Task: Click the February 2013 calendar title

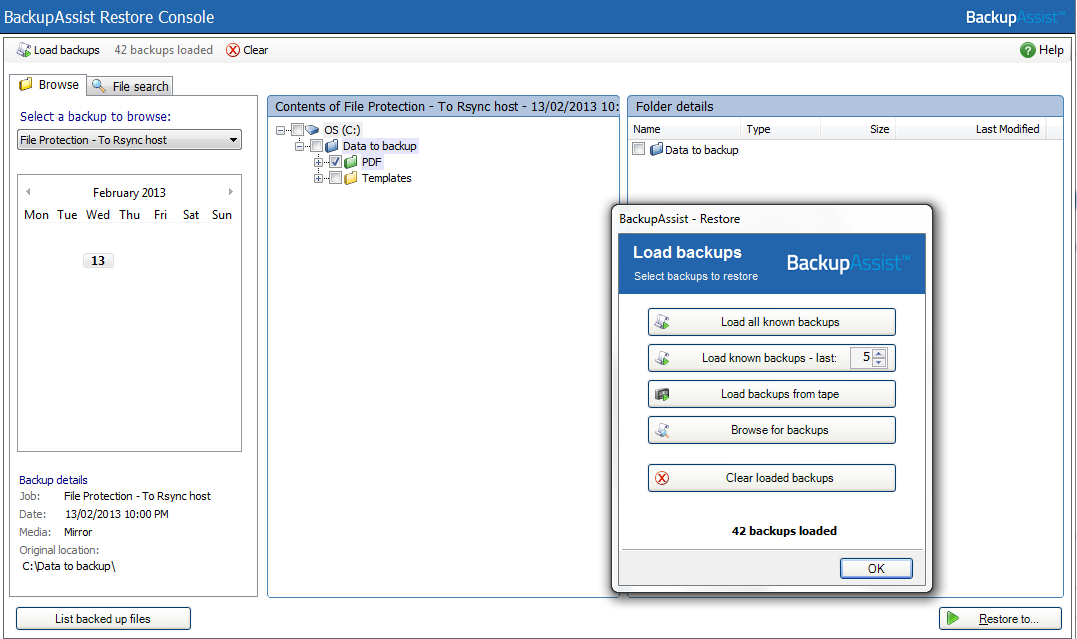Action: pos(129,192)
